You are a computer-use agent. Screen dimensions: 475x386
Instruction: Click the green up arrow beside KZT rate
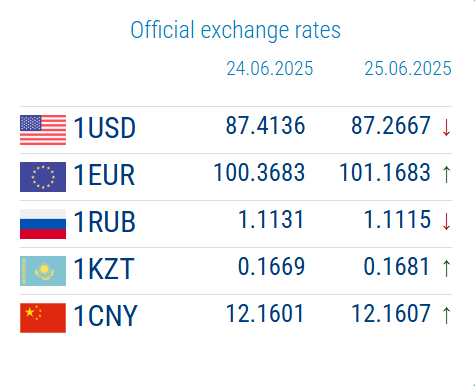pyautogui.click(x=446, y=268)
